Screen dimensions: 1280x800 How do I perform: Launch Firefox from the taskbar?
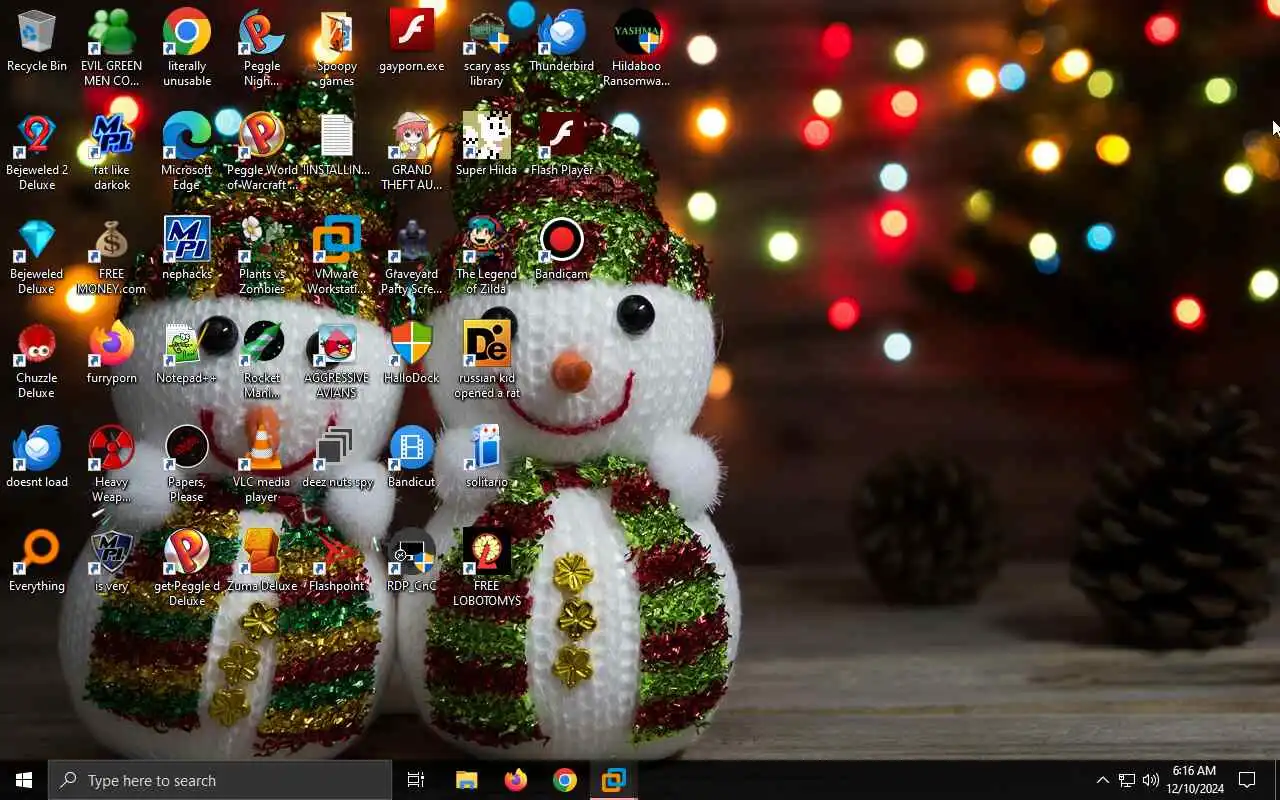coord(515,780)
